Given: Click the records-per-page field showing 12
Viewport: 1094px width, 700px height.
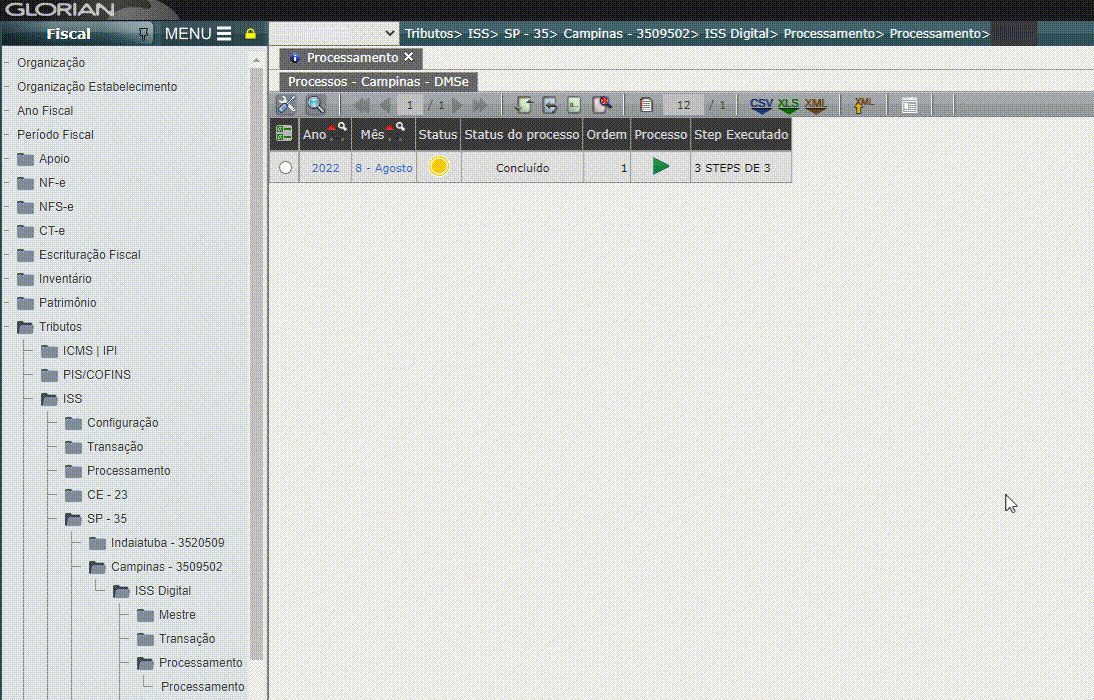Looking at the screenshot, I should point(684,105).
